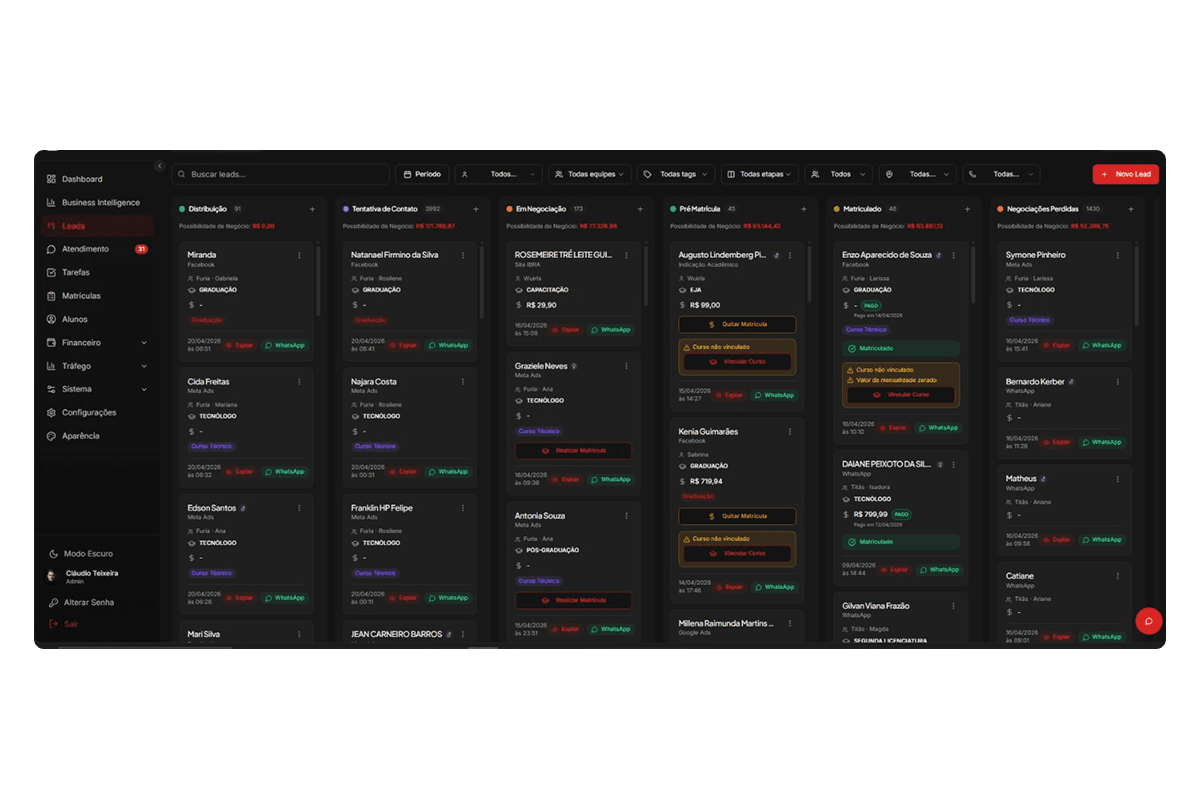Open options menu on Natanael Firmino card
The height and width of the screenshot is (800, 1200).
click(x=462, y=255)
